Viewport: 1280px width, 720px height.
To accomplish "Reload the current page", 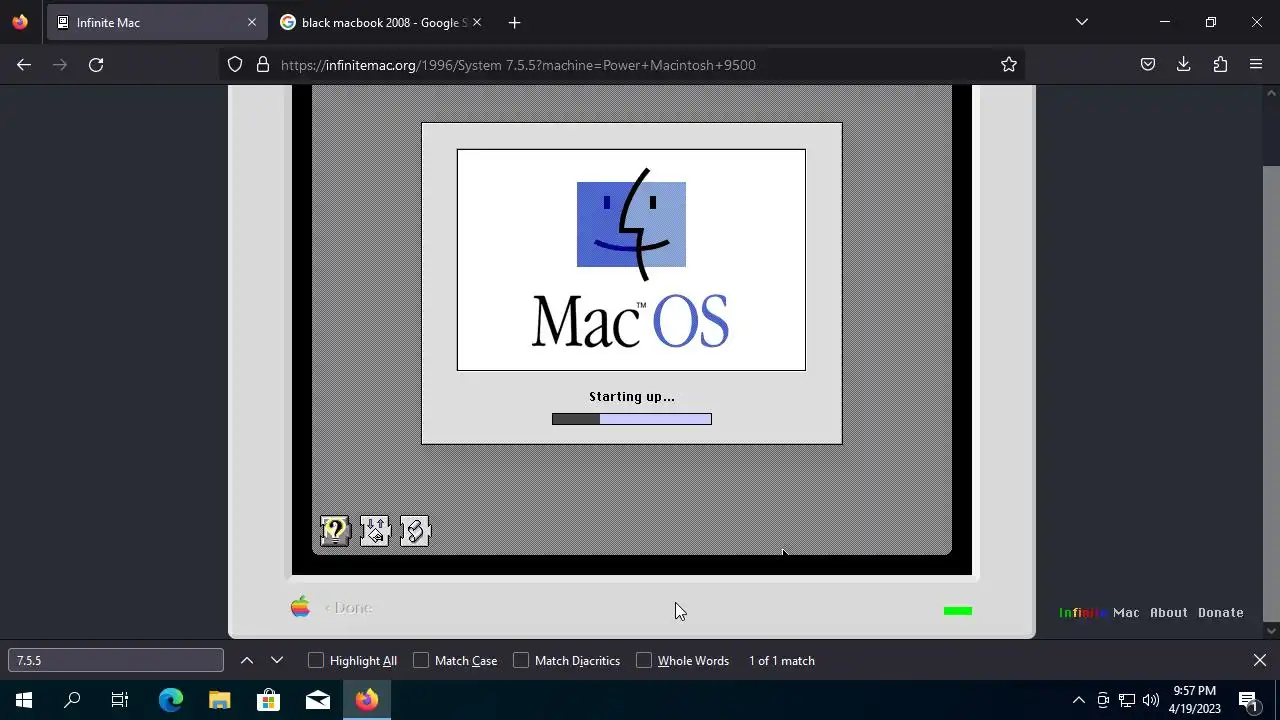I will pyautogui.click(x=96, y=64).
